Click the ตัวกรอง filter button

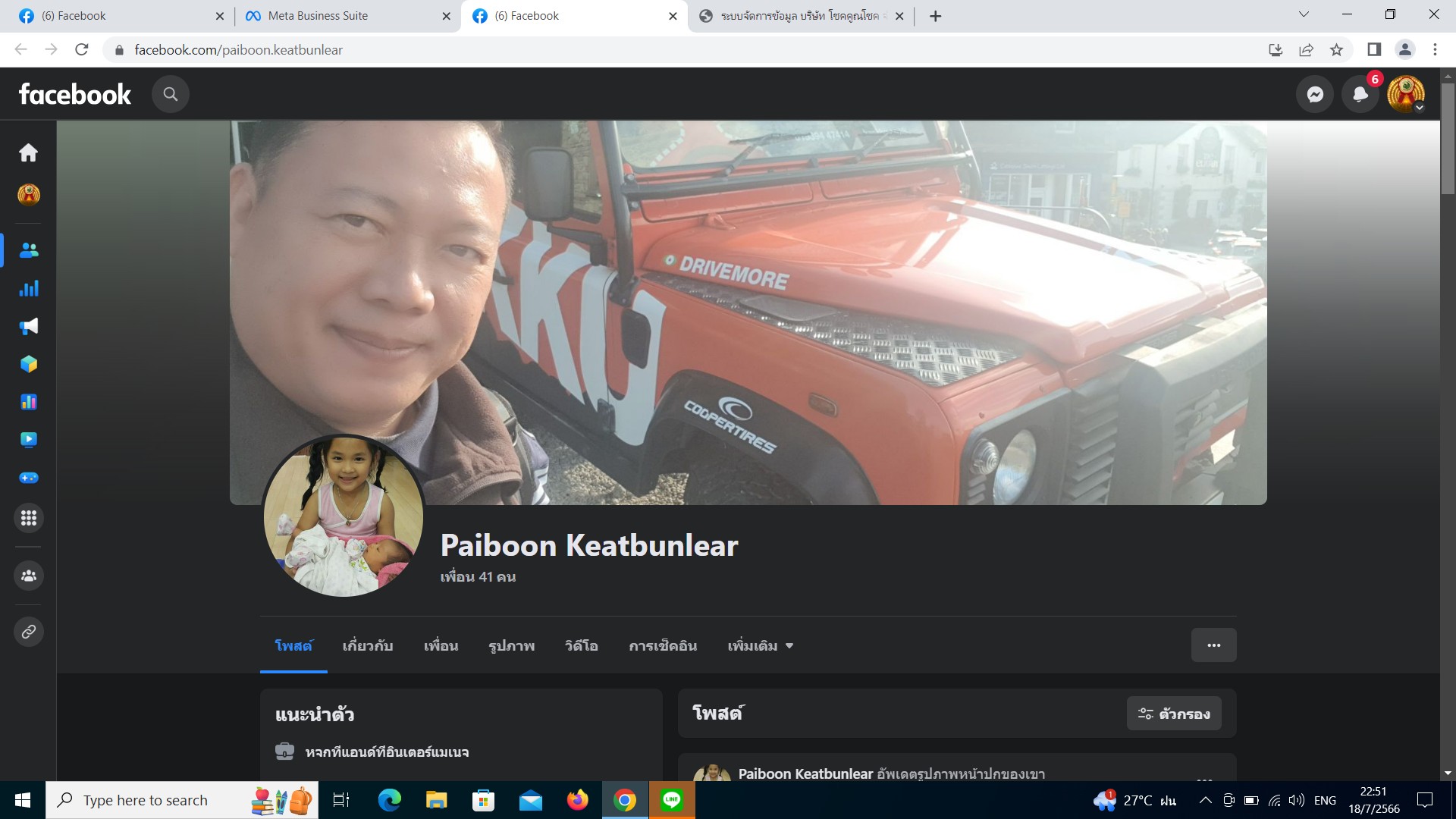click(1173, 714)
